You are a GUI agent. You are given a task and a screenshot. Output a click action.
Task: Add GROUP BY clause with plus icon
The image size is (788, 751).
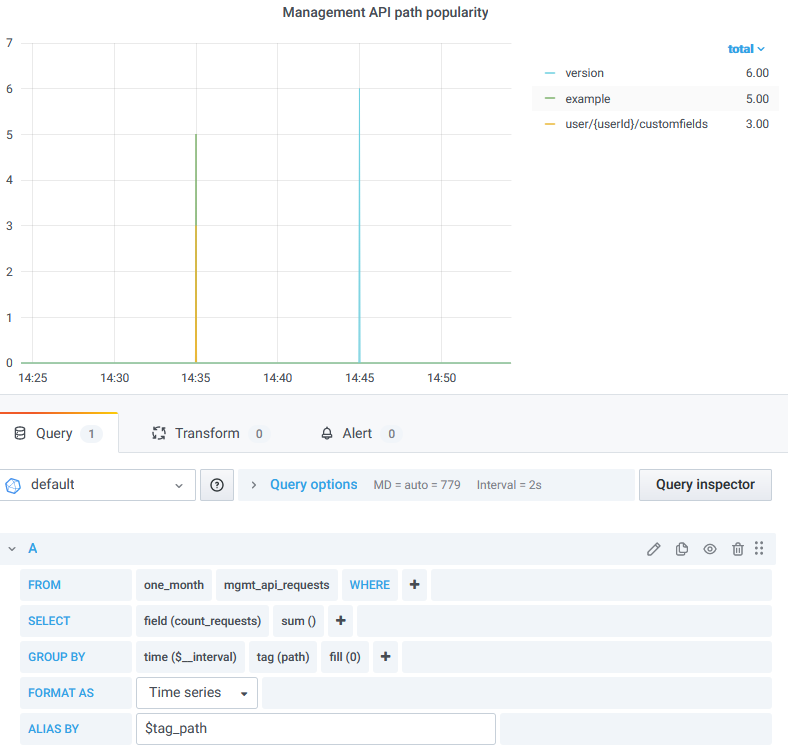coord(385,657)
